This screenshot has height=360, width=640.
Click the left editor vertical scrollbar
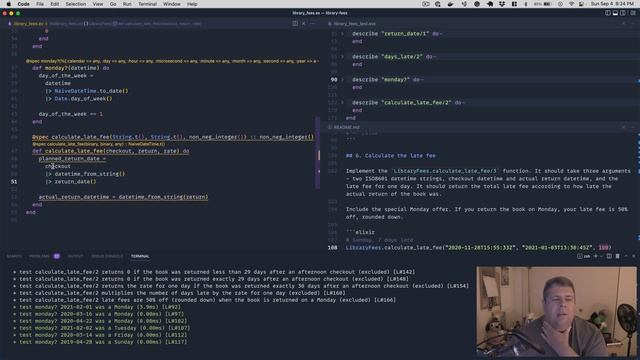tap(318, 153)
